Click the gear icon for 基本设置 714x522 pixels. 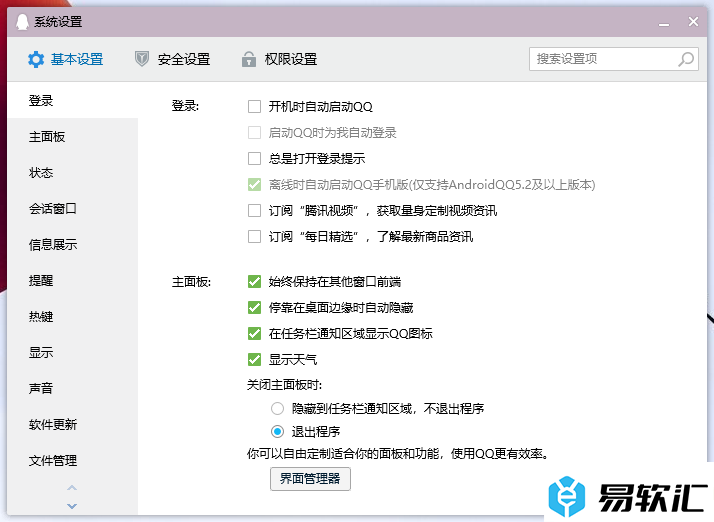(x=36, y=59)
